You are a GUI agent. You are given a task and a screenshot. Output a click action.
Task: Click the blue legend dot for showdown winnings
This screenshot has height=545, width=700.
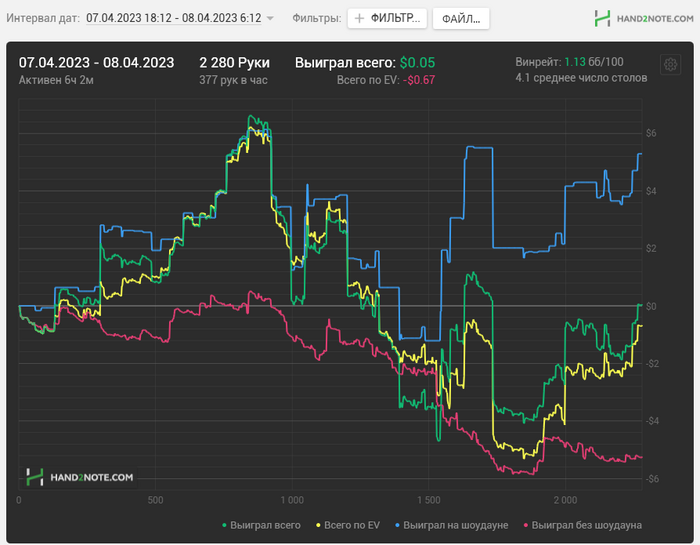coord(398,525)
